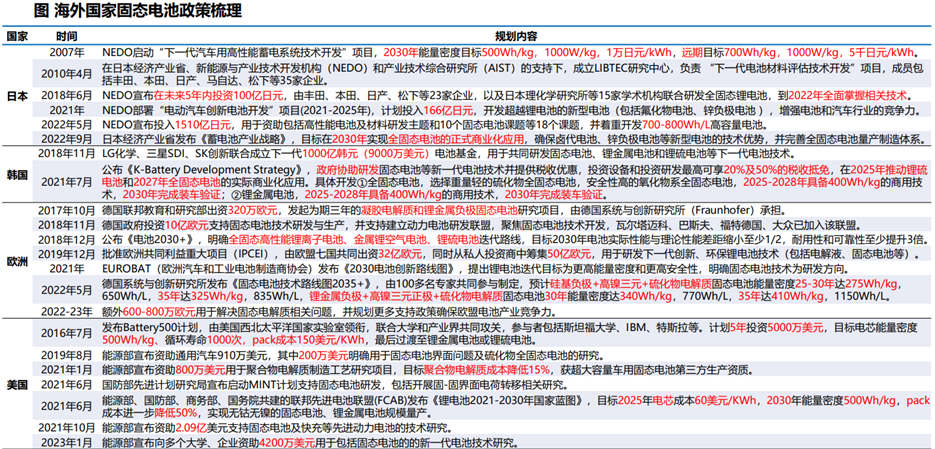The width and height of the screenshot is (935, 449).
Task: Click the '2021年1月' date cell
Action: (67, 370)
